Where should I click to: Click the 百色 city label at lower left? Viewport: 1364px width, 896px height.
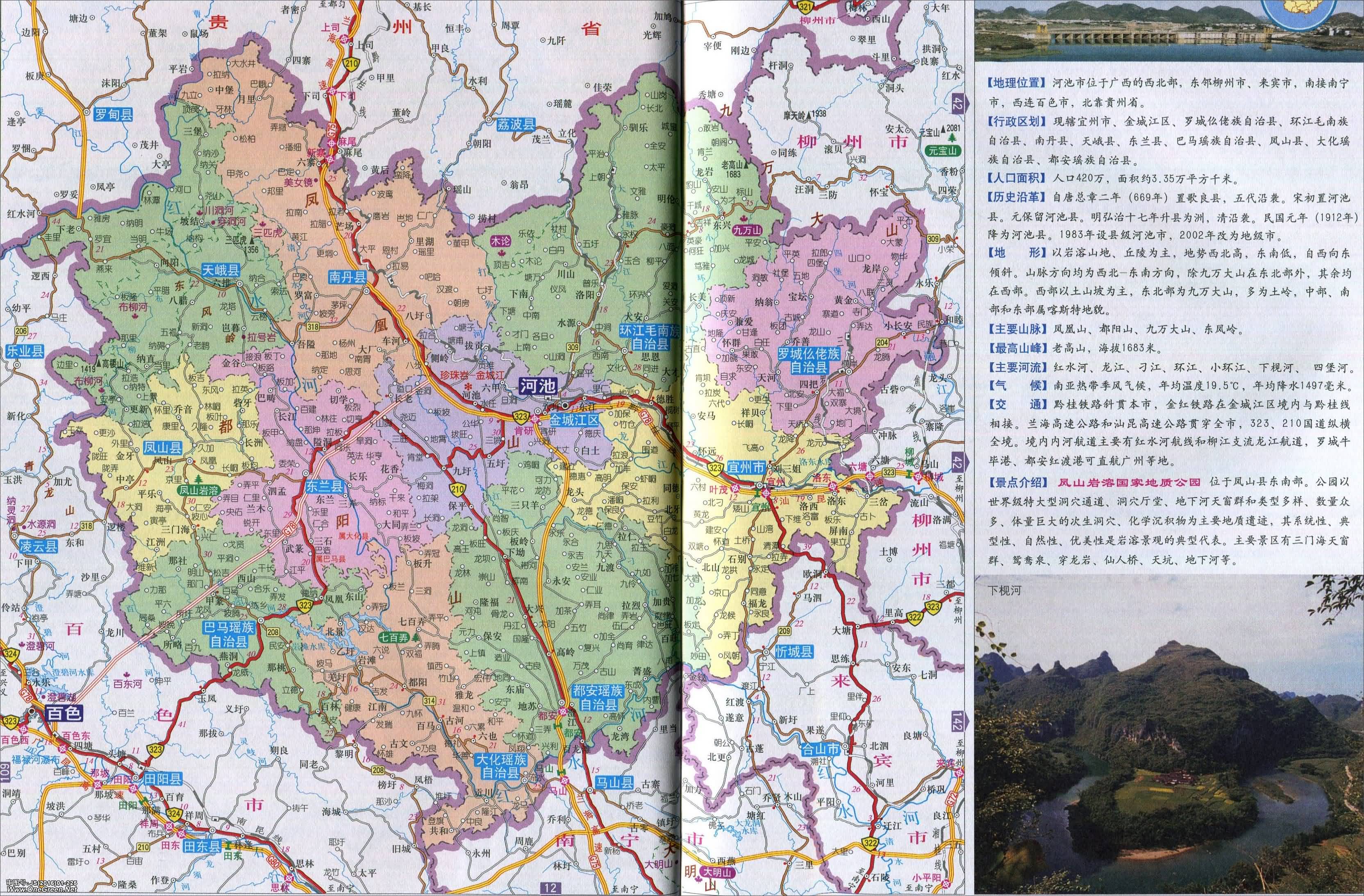(64, 713)
